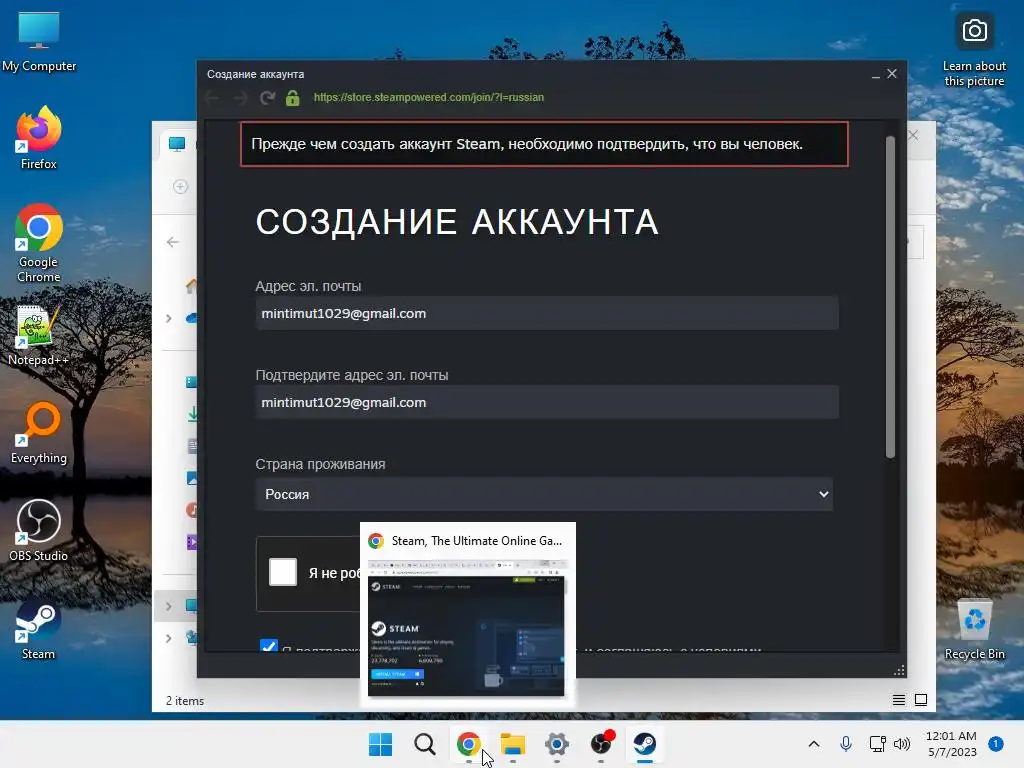
Task: Open the OBS Studio taskbar icon
Action: (601, 743)
